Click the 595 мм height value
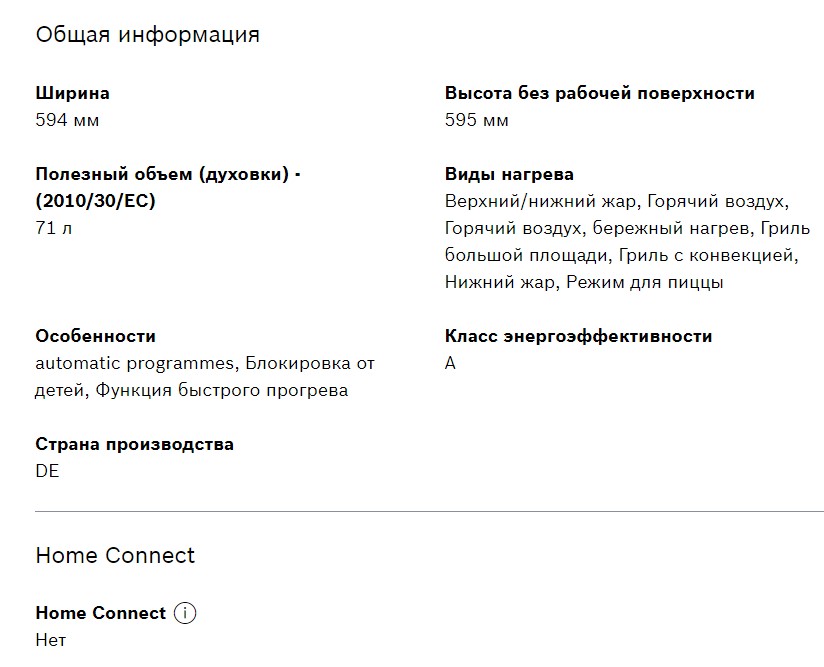824x667 pixels. pyautogui.click(x=476, y=120)
